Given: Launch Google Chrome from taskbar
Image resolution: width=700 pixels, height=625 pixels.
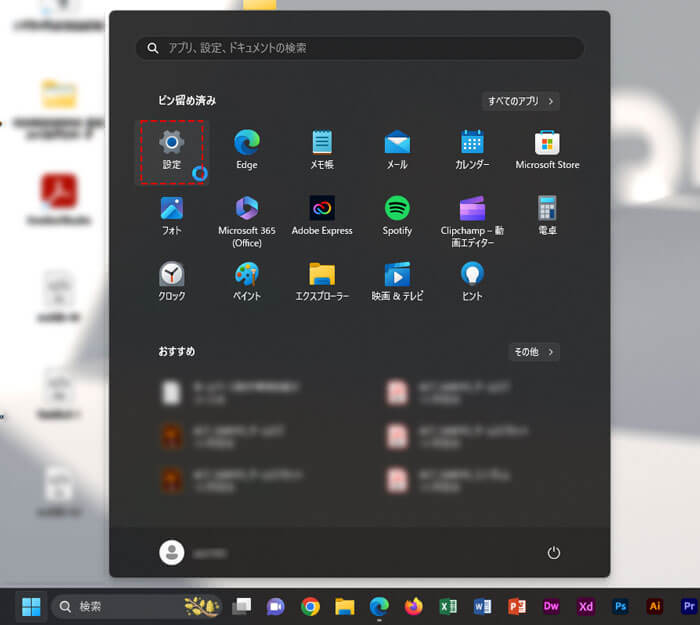Looking at the screenshot, I should click(x=310, y=607).
